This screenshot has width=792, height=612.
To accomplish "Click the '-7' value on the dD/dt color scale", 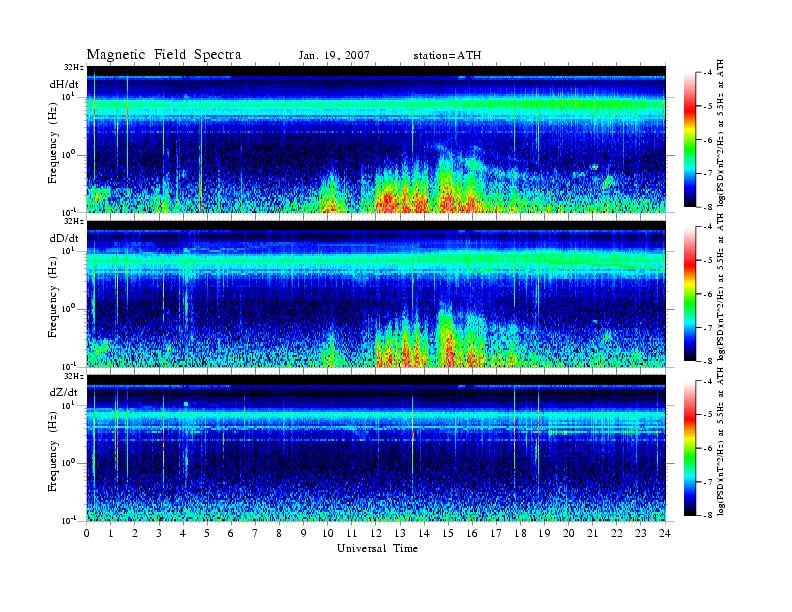I will 708,327.
